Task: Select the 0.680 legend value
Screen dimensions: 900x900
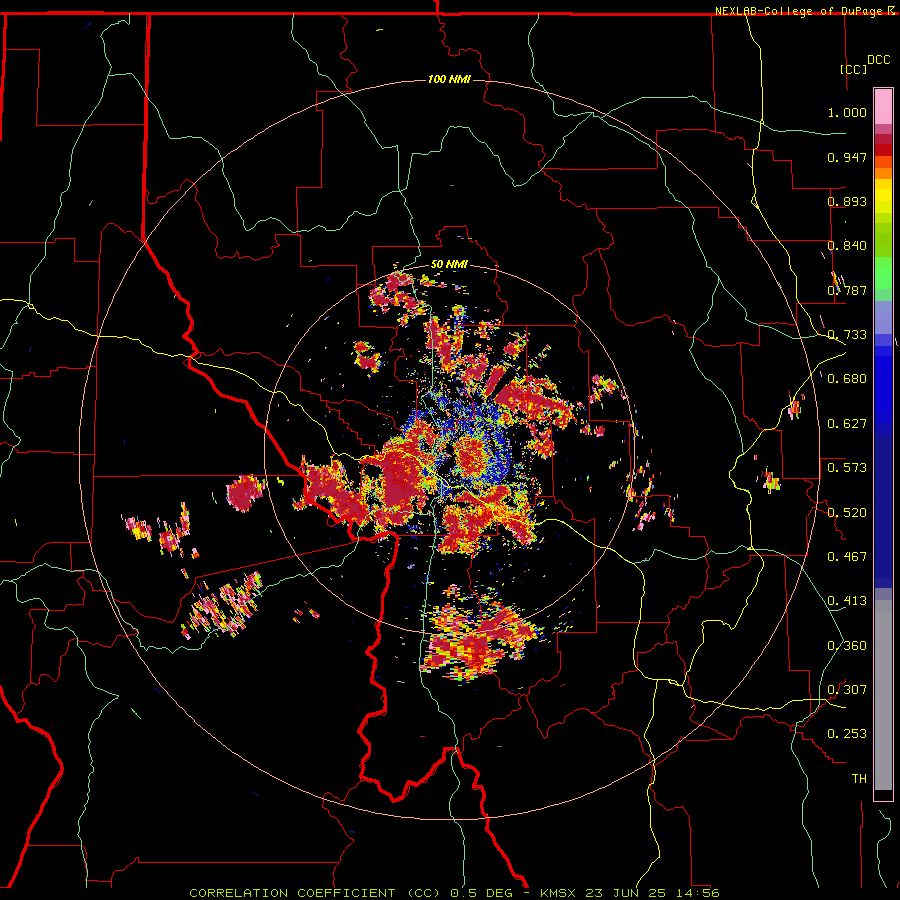Action: coord(847,379)
